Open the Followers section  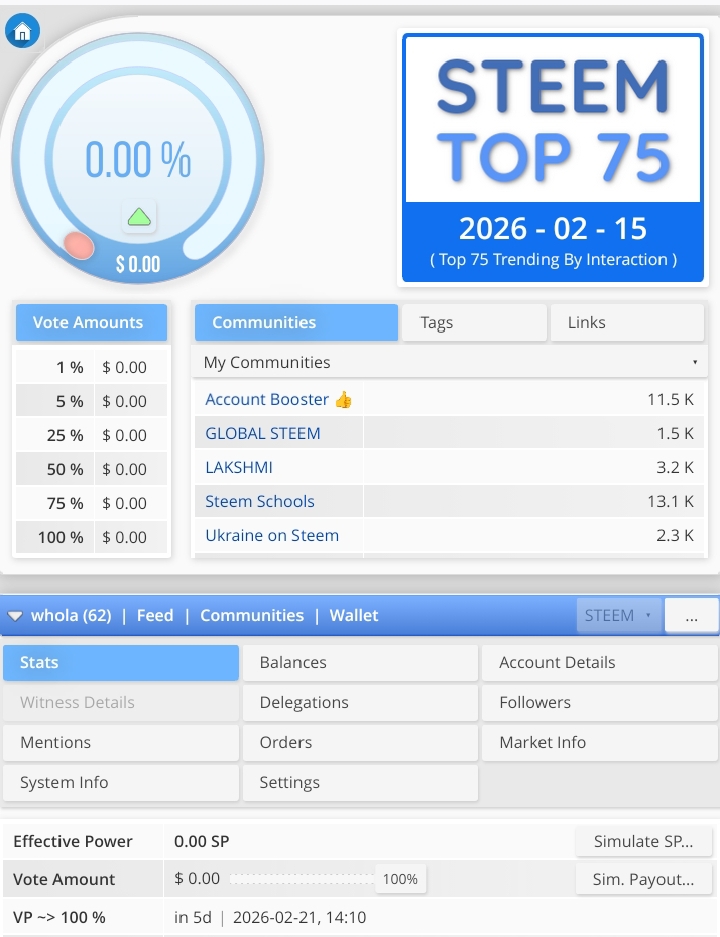pyautogui.click(x=599, y=703)
